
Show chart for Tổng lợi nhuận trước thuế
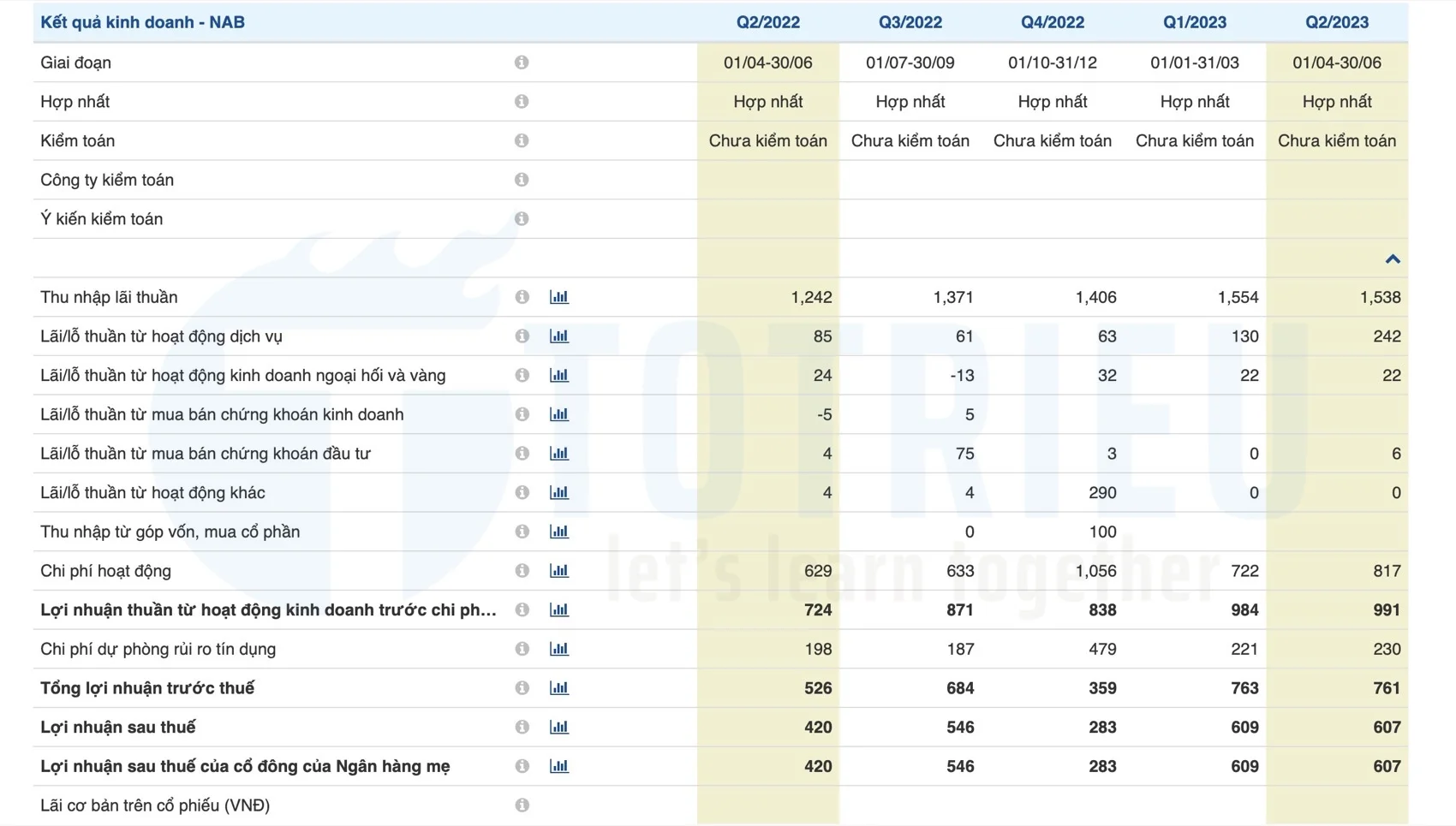[559, 688]
